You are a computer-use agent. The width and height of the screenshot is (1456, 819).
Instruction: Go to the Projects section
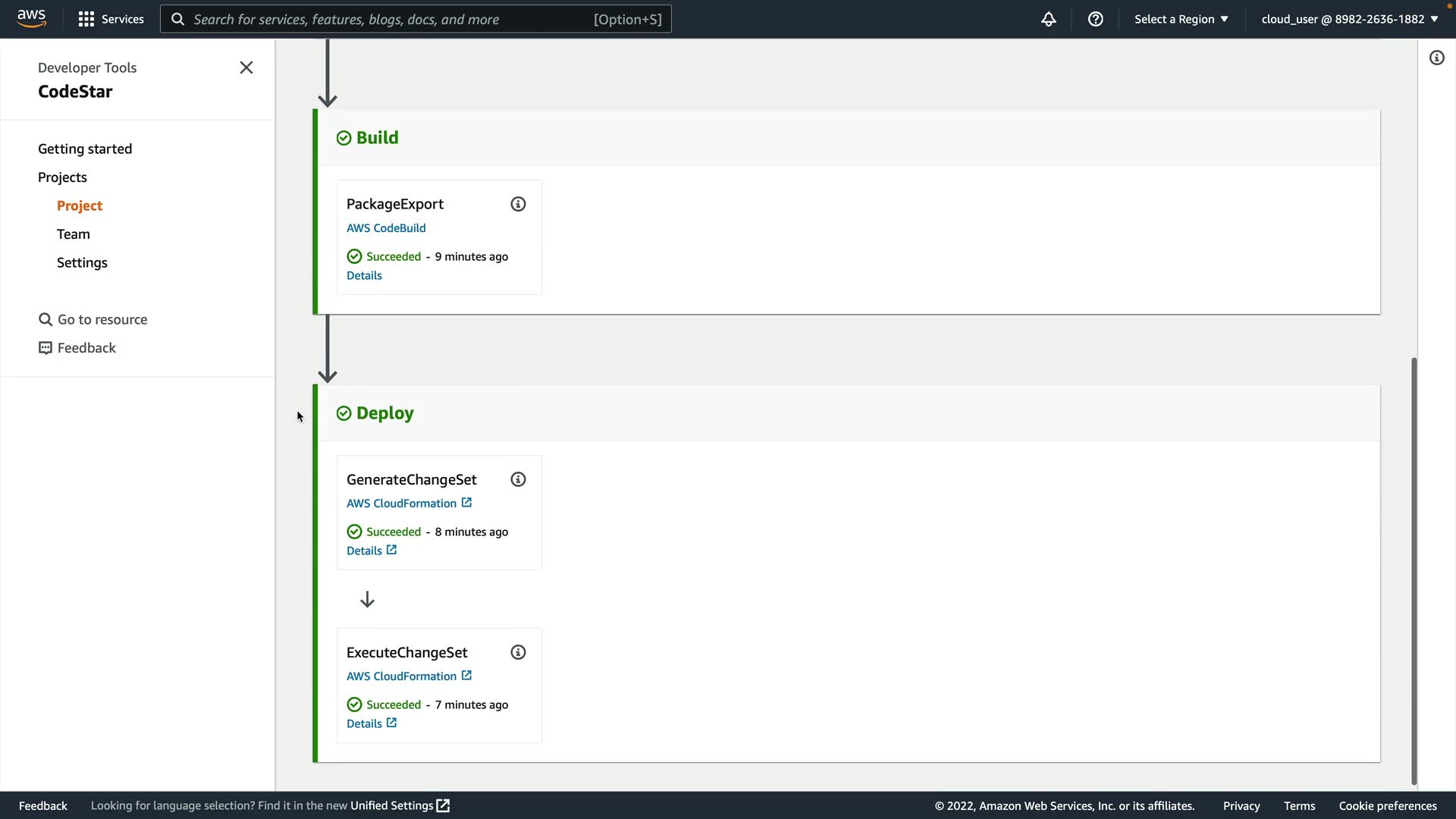coord(62,177)
